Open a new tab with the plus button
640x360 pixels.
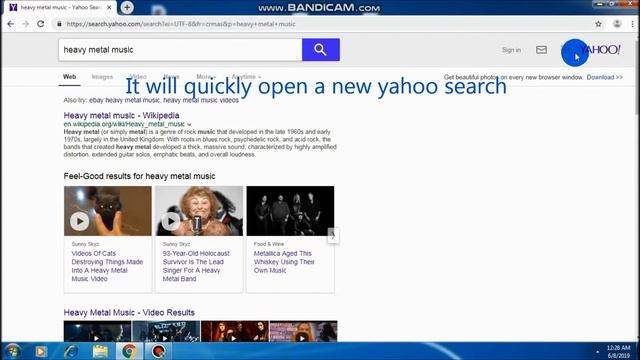[x=127, y=7]
